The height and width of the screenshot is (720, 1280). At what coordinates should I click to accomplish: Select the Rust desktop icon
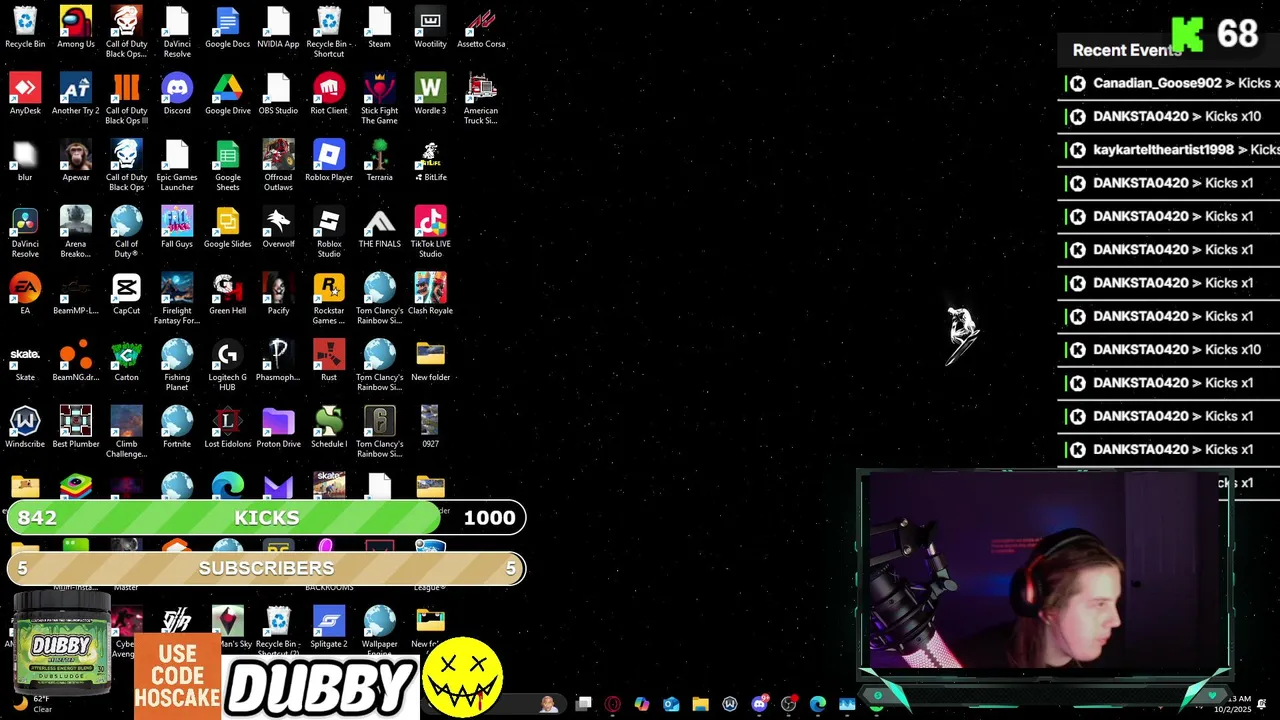point(329,360)
